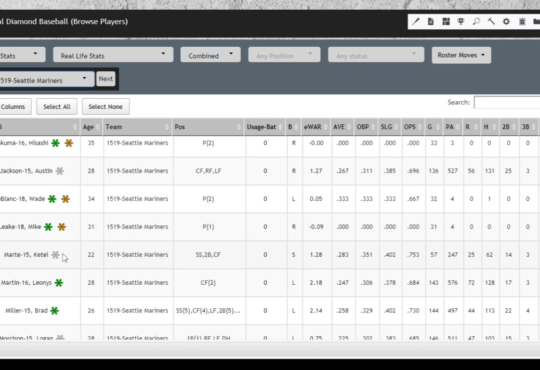Click green asterisk next to Leonys Martin
The height and width of the screenshot is (370, 540).
click(59, 283)
